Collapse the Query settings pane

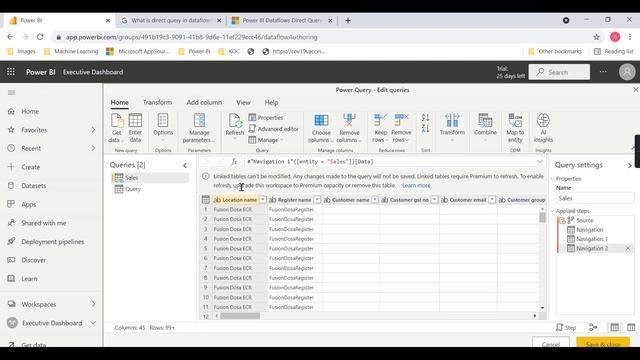[629, 165]
